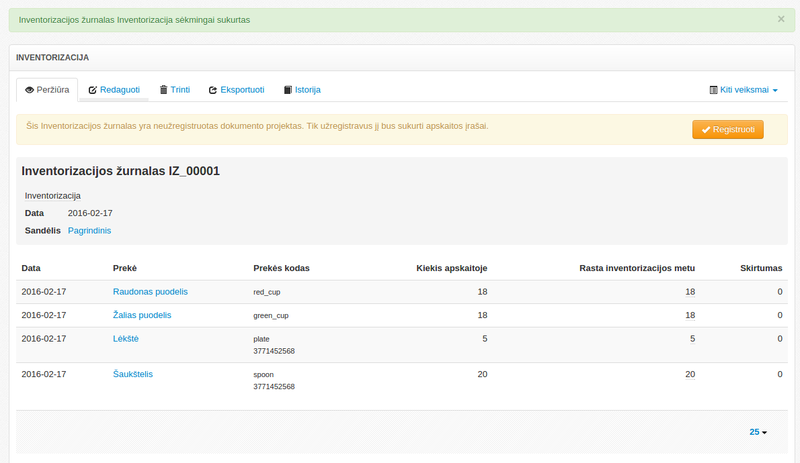Expand the Kiti veiksmai dropdown
800x463 pixels.
point(743,90)
